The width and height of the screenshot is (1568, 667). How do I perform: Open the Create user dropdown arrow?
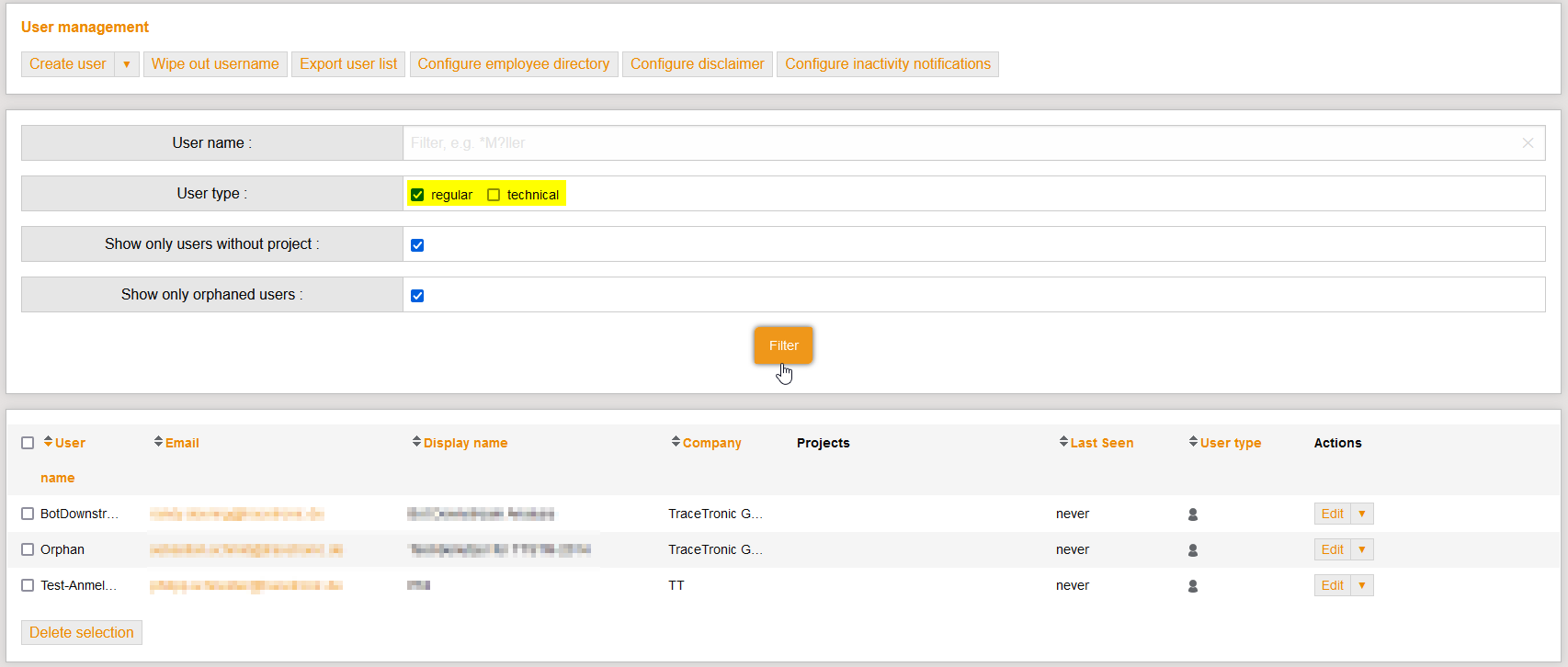click(x=127, y=64)
